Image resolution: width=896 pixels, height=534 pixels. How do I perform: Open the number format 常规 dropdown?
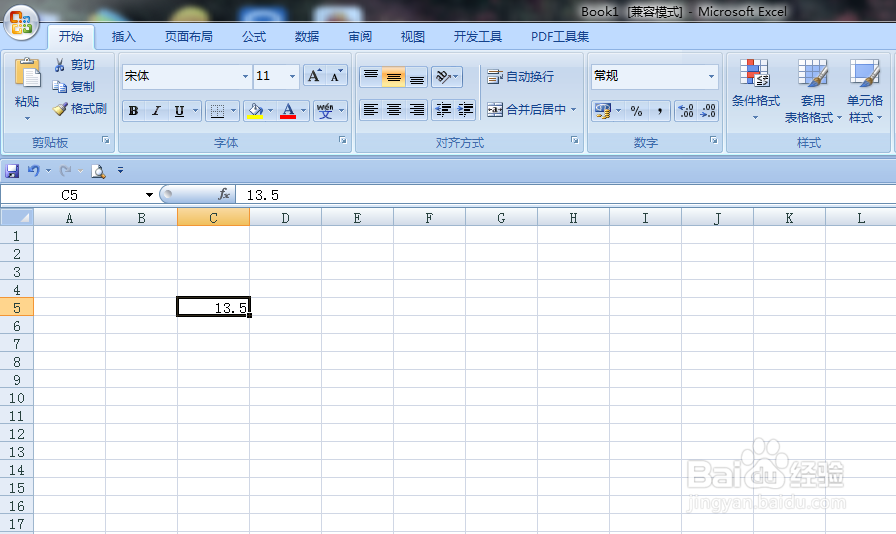tap(711, 76)
